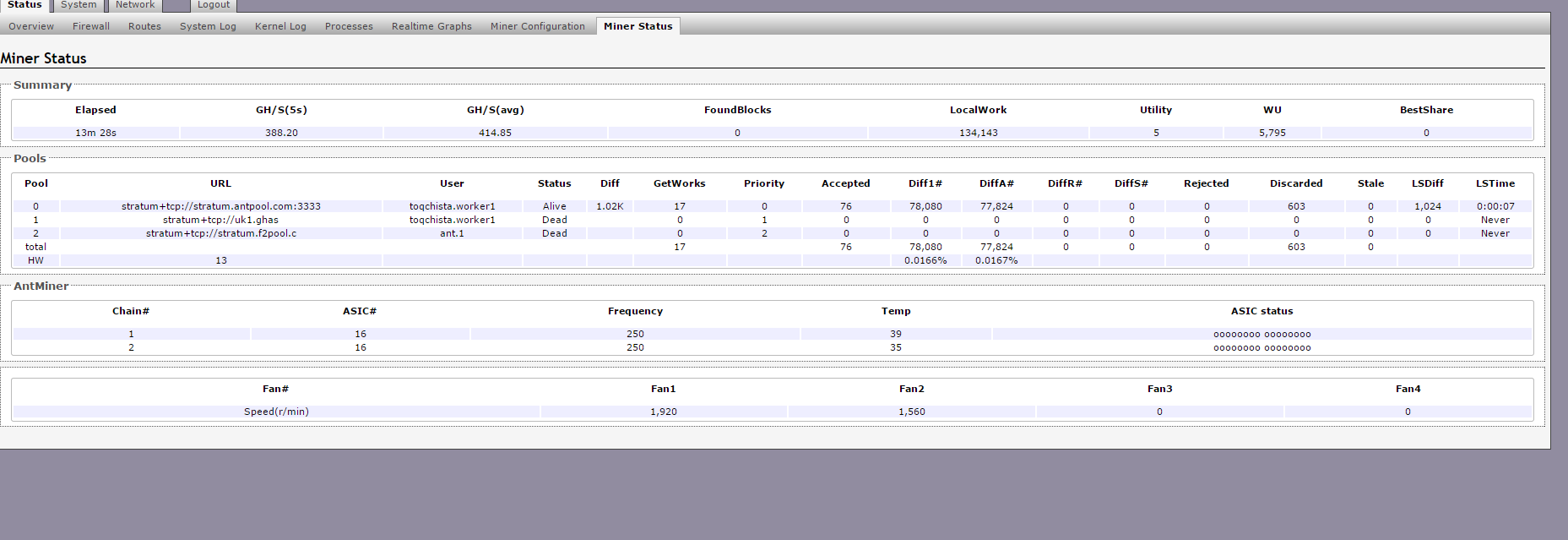Click the Logout link
Screen dimensions: 1568x540
213,5
